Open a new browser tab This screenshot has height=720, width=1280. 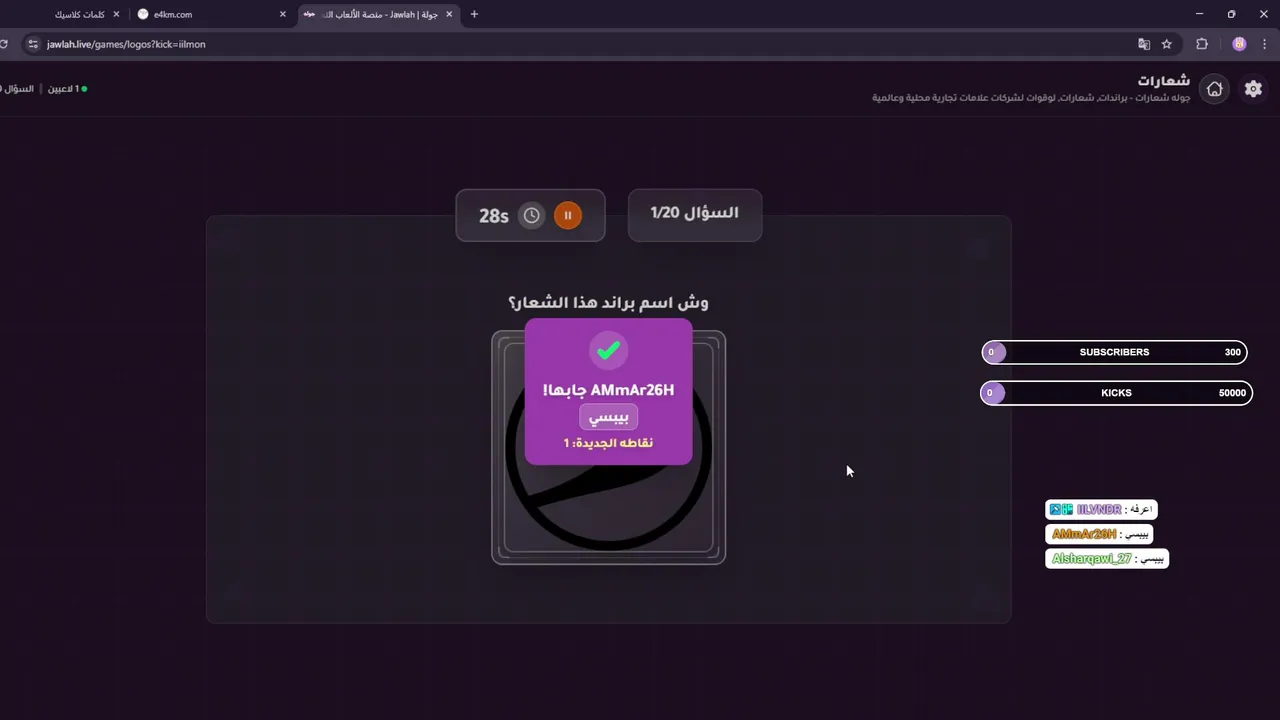pos(474,14)
